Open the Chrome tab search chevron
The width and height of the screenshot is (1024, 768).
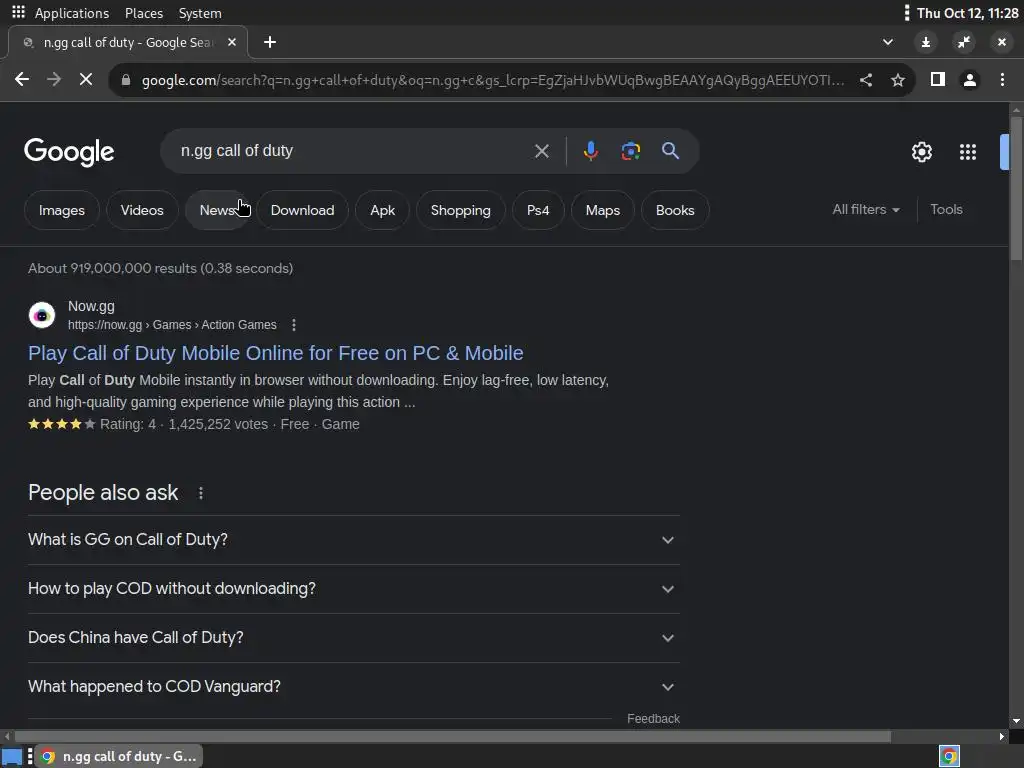[x=888, y=42]
